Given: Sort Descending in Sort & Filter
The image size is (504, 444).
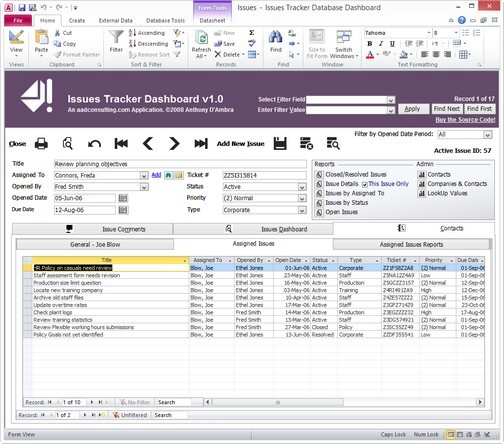Looking at the screenshot, I should (148, 44).
